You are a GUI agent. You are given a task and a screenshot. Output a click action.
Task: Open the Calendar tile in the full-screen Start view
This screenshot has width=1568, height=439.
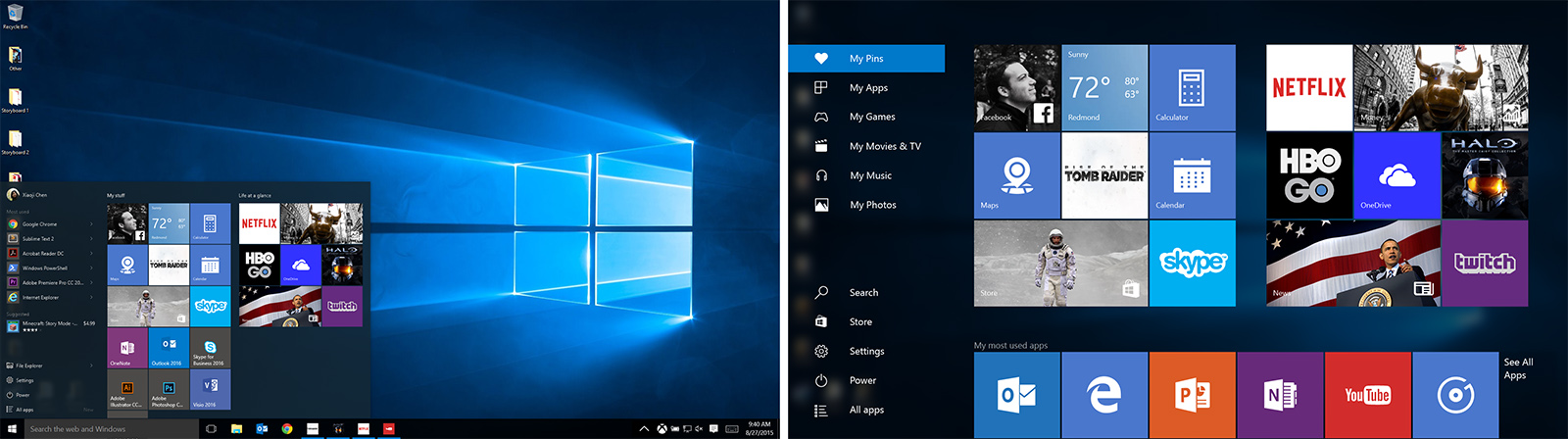click(x=1192, y=175)
